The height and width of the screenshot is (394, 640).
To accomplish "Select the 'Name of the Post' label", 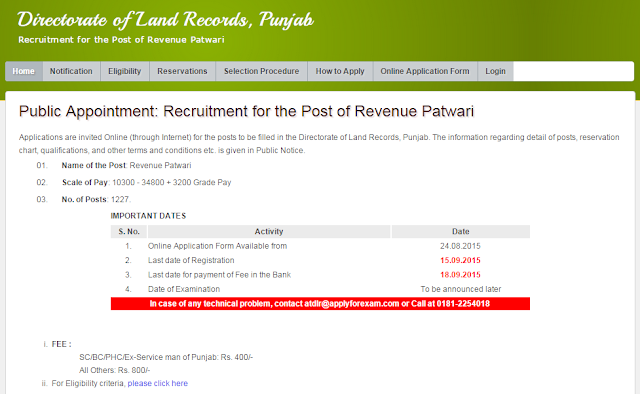I will pyautogui.click(x=94, y=165).
